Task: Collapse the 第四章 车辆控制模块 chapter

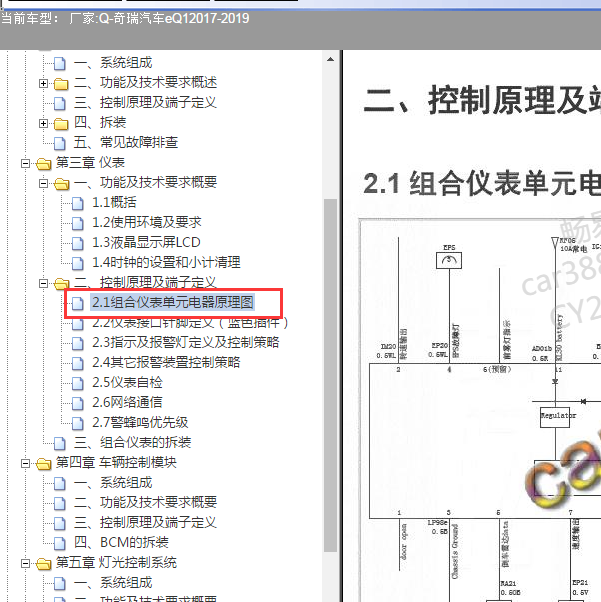Action: pos(25,463)
